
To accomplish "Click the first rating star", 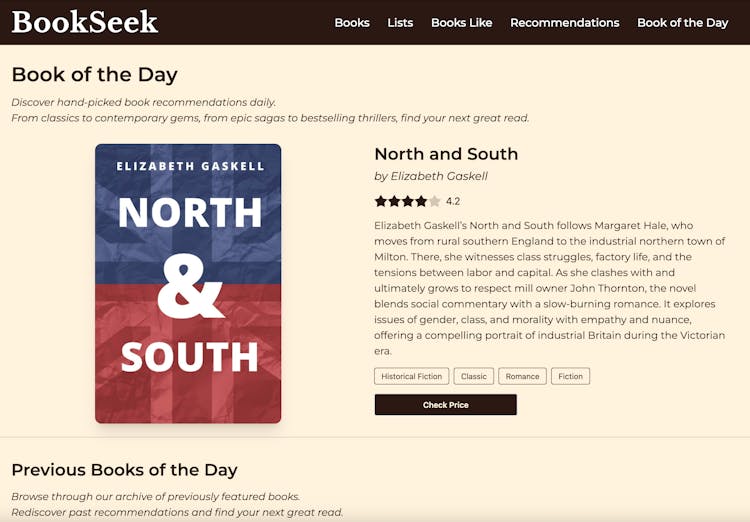I will point(381,201).
